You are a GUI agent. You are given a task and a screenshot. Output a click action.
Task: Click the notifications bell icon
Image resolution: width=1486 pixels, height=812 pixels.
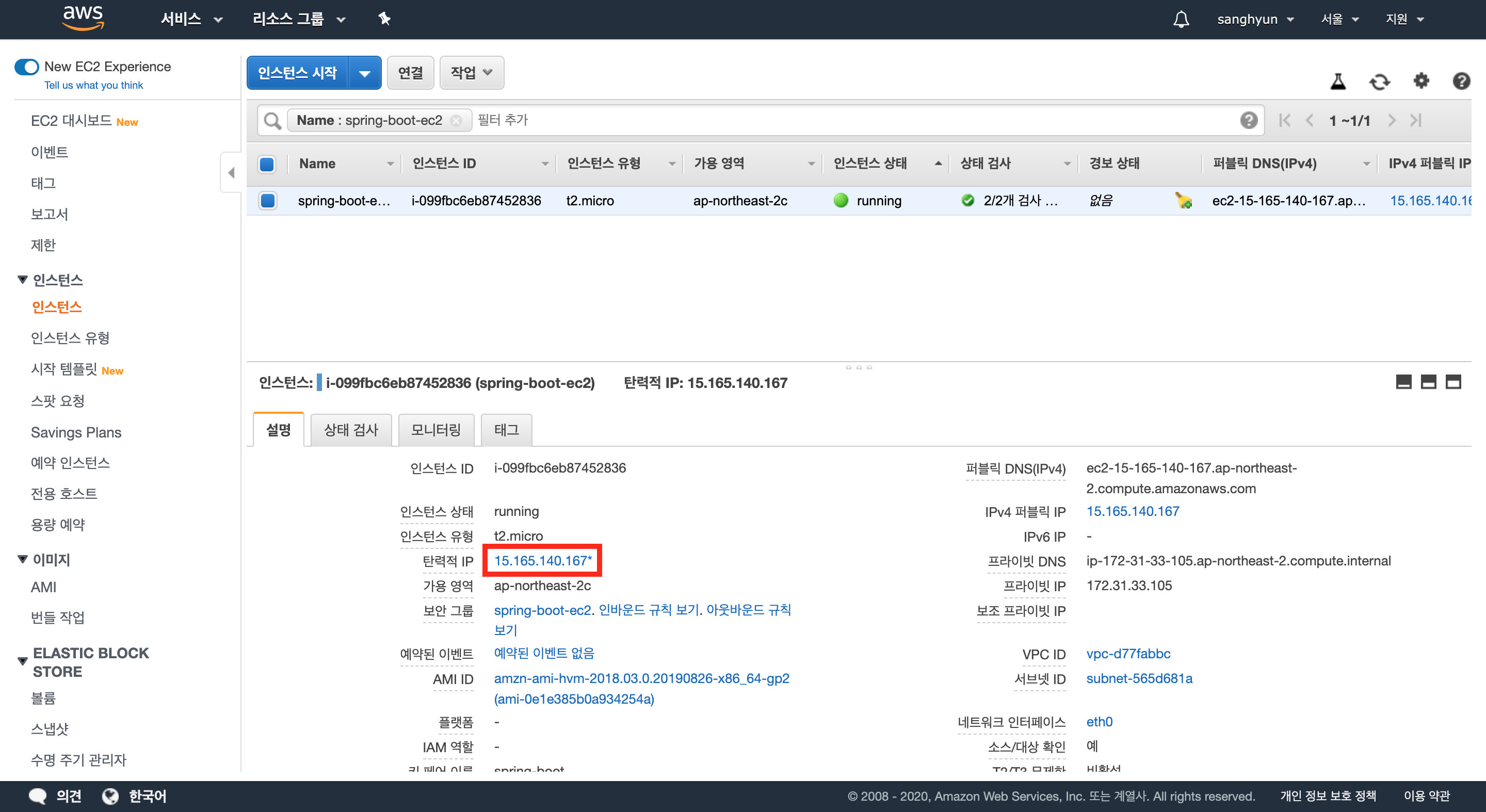coord(1181,19)
